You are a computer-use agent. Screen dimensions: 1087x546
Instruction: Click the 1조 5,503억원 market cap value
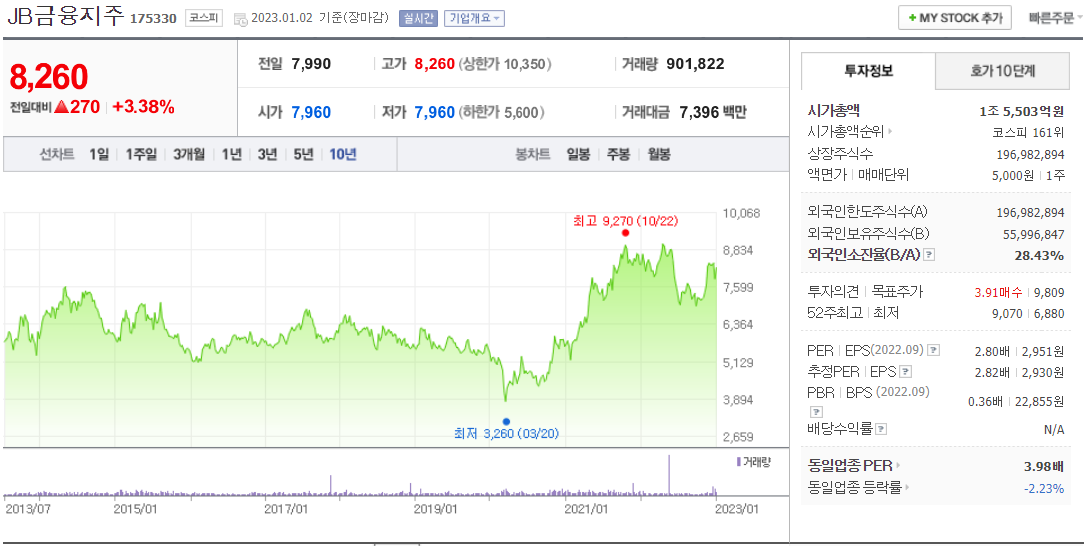click(1022, 110)
